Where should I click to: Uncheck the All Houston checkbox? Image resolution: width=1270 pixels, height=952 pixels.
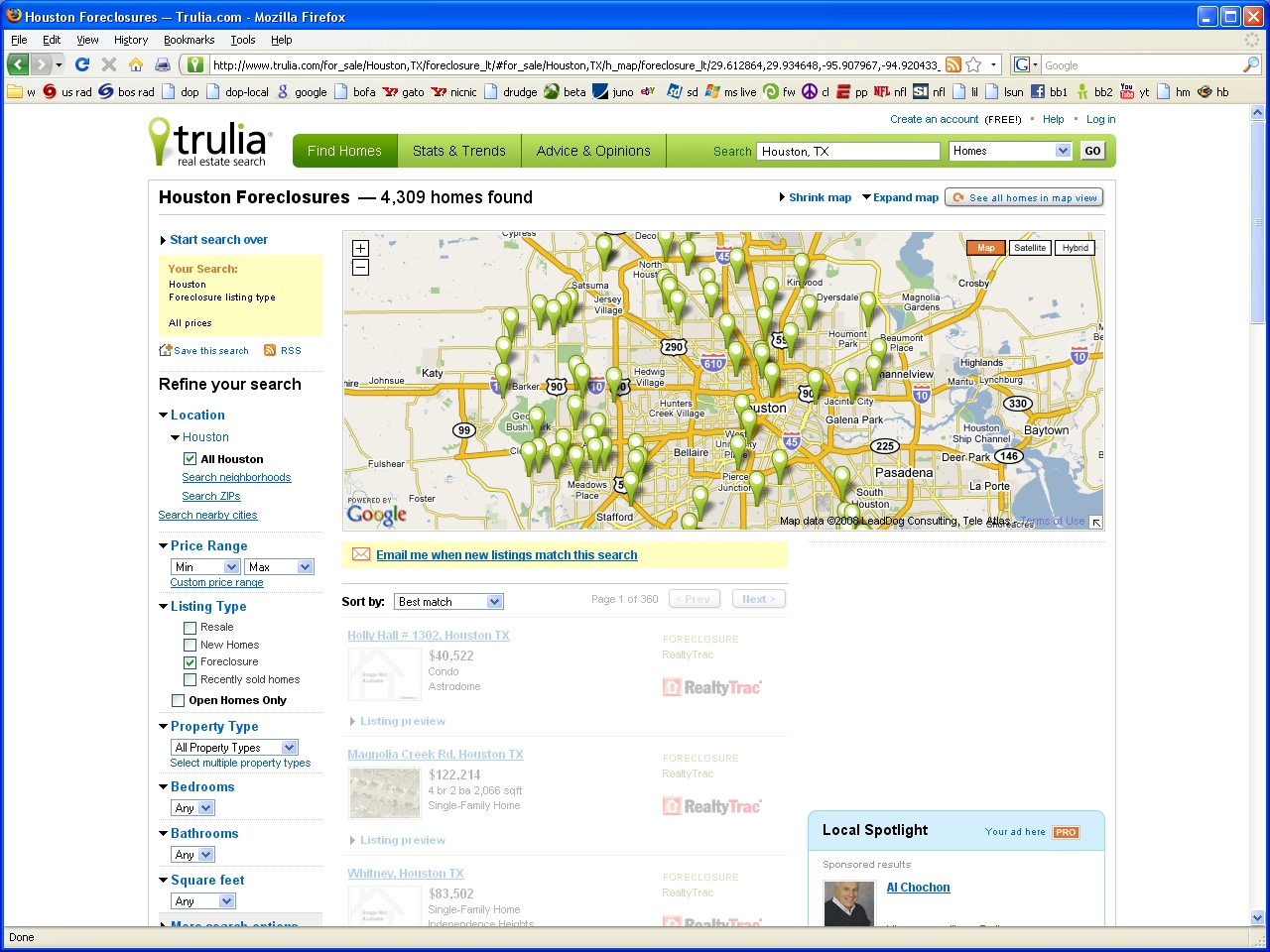coord(190,459)
